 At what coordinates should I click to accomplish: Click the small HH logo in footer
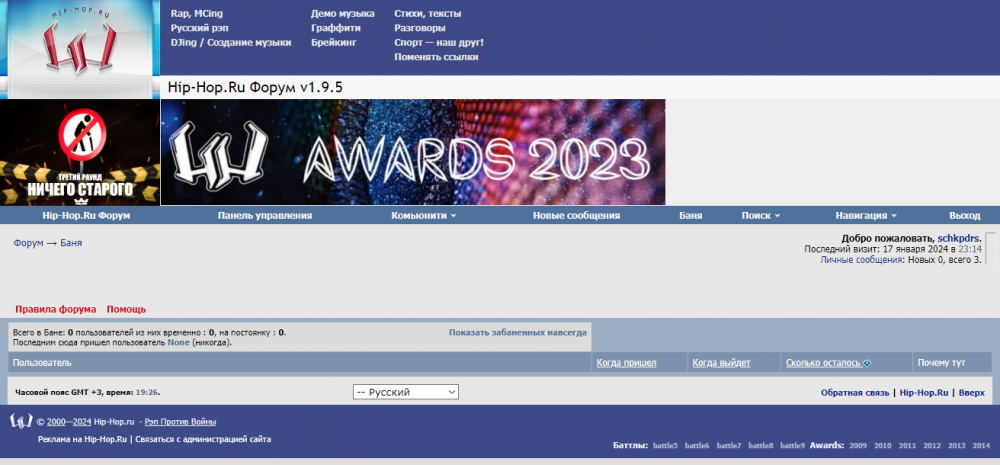point(21,421)
